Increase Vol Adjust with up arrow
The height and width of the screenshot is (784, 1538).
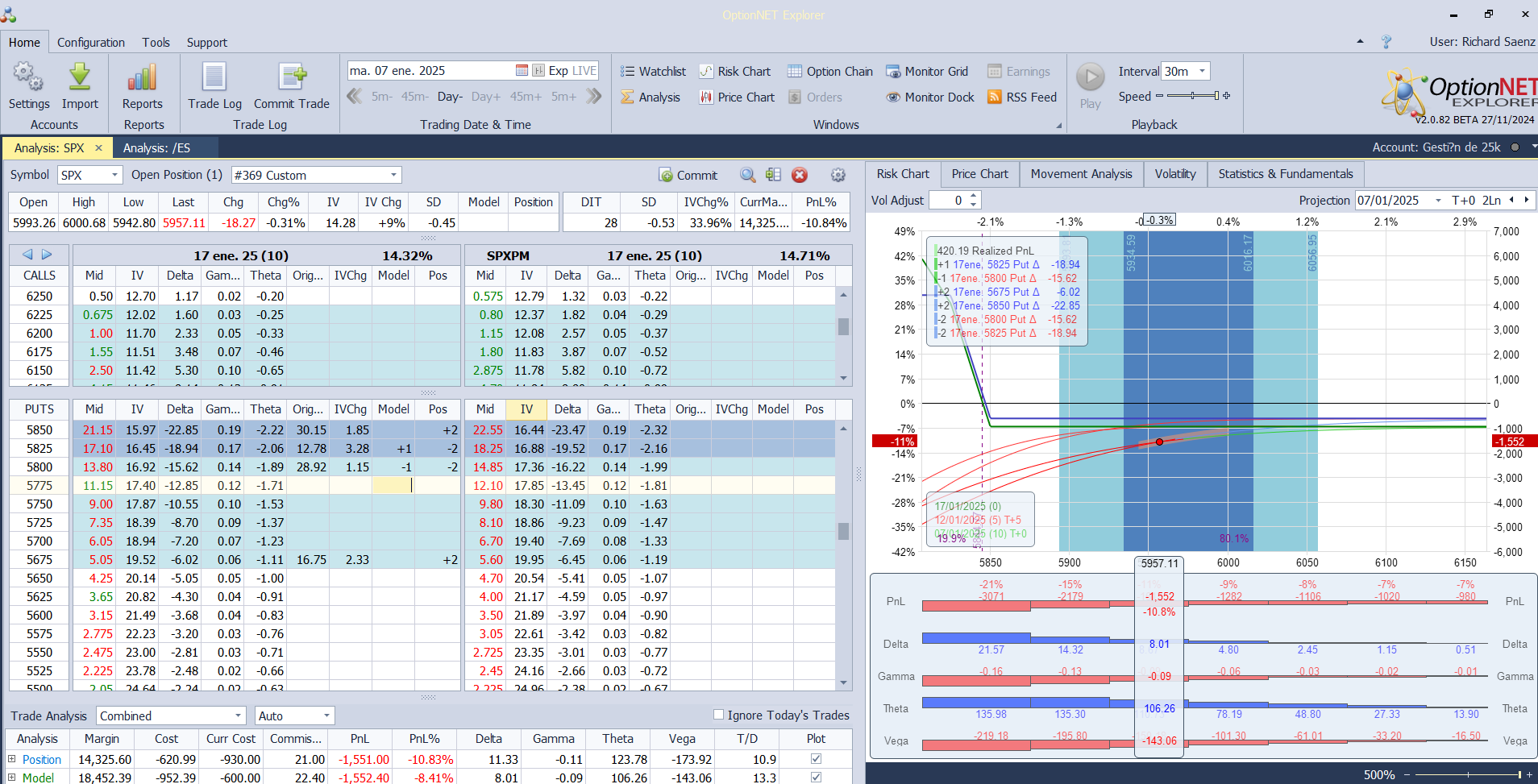(974, 196)
